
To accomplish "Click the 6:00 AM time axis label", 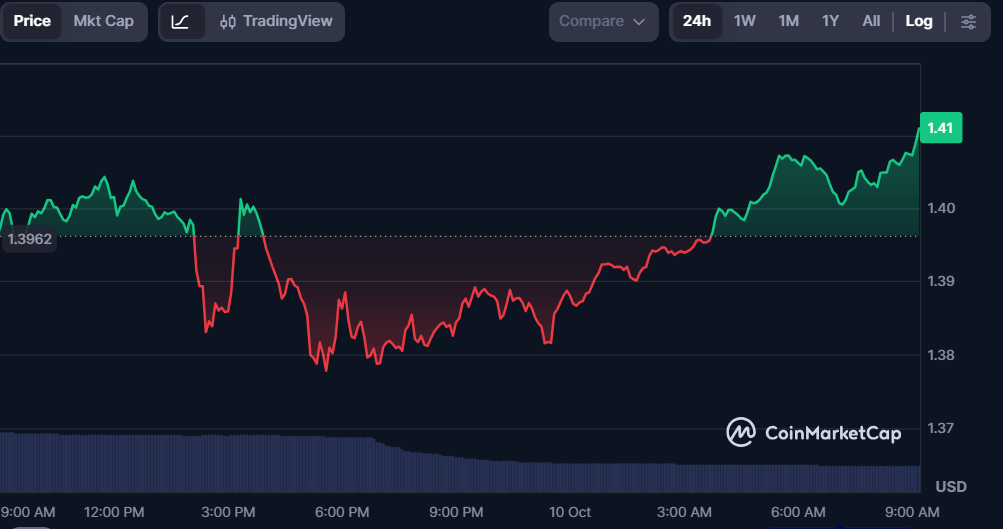I will (x=798, y=512).
